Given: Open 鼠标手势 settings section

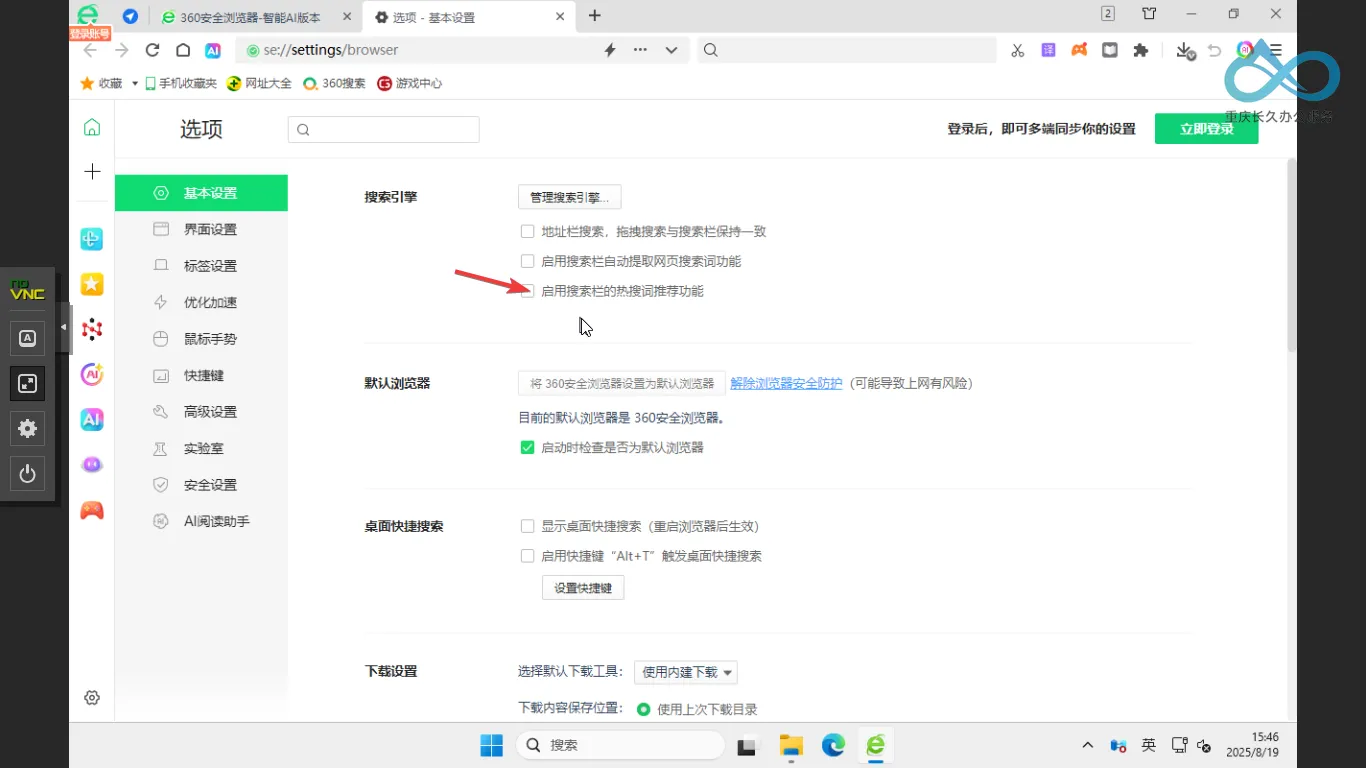Looking at the screenshot, I should tap(201, 339).
